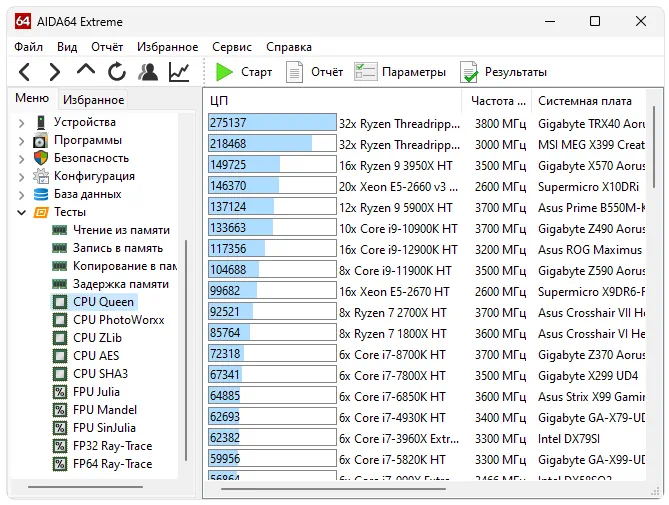669x505 pixels.
Task: Click the Отчёт document icon in toolbar
Action: coord(294,72)
